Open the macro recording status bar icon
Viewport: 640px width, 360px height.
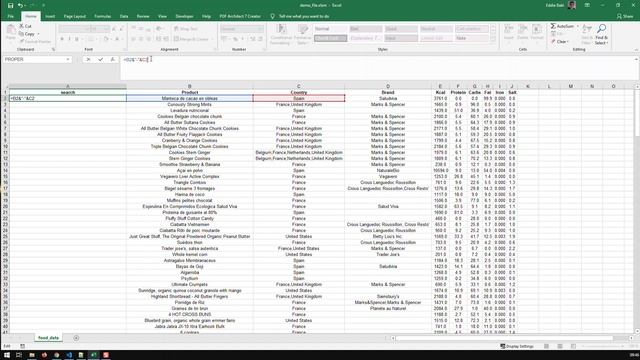tap(22, 346)
